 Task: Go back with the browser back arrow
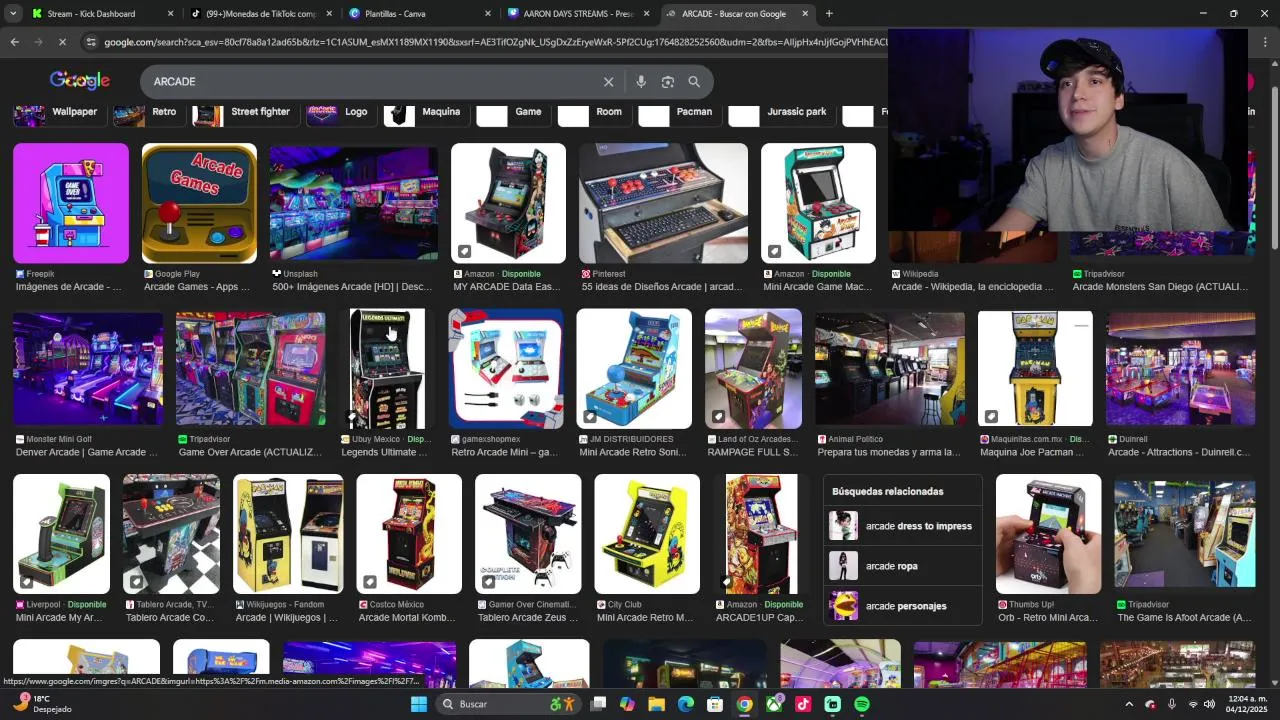[x=14, y=42]
